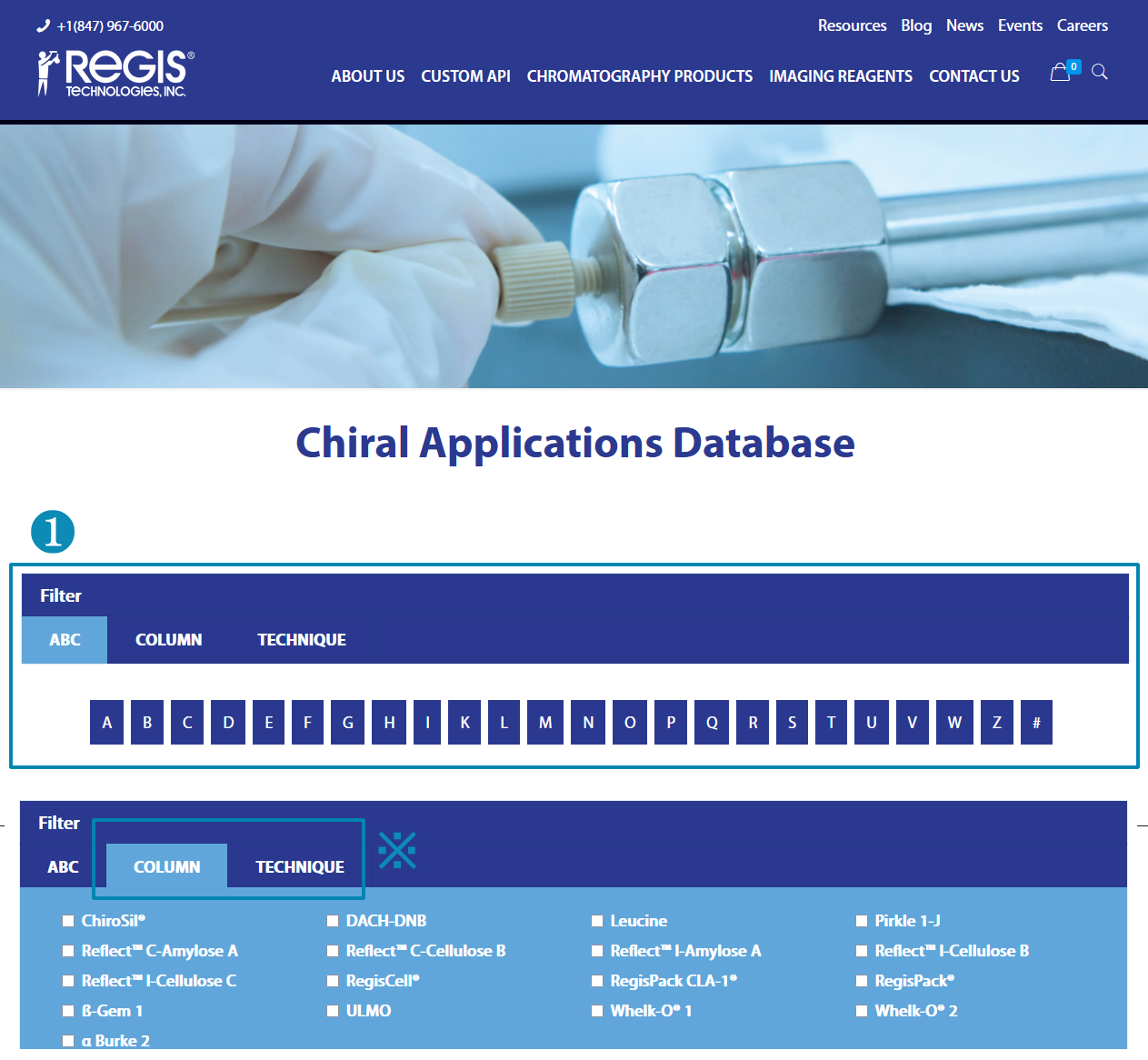
Task: Click letter U in the alphabet filter
Action: click(872, 723)
